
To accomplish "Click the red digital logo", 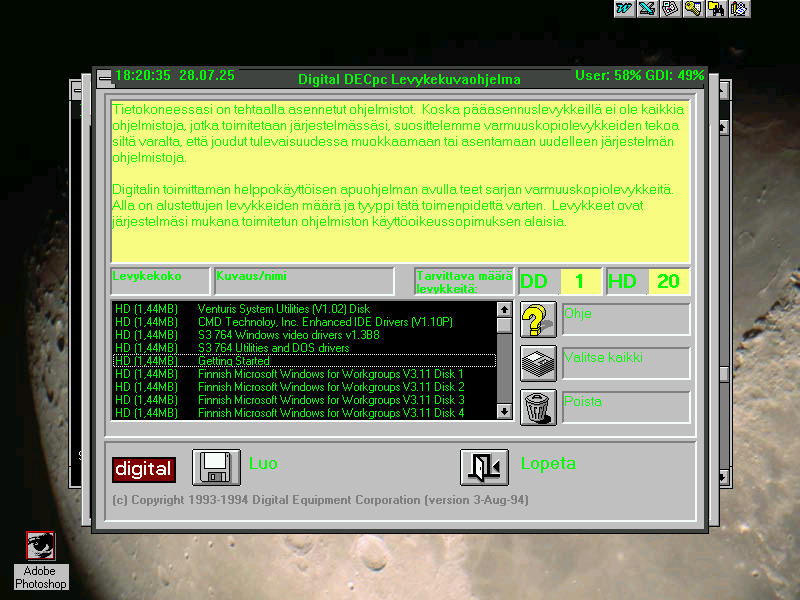I will tap(143, 469).
